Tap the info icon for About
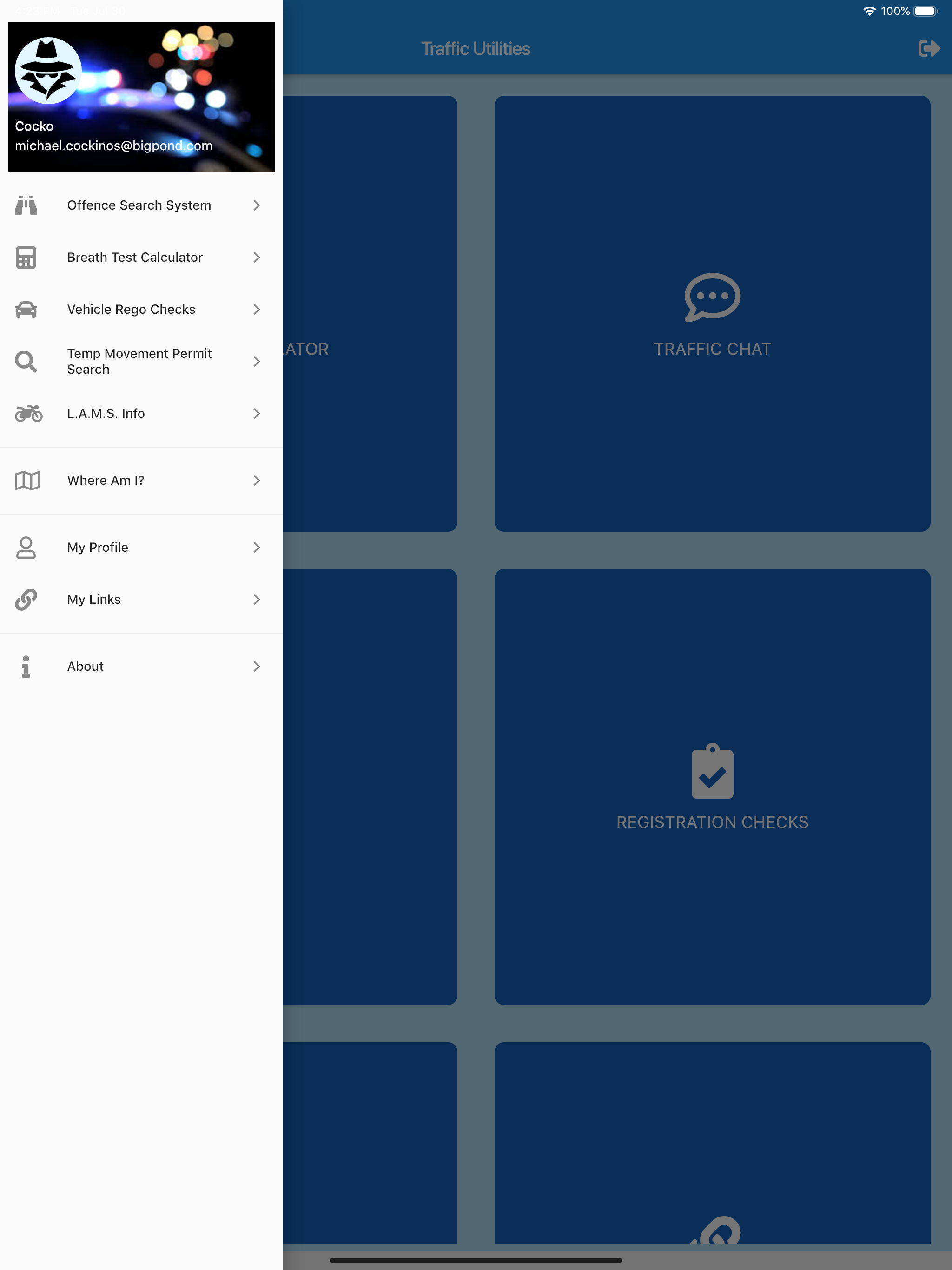952x1270 pixels. 26,667
